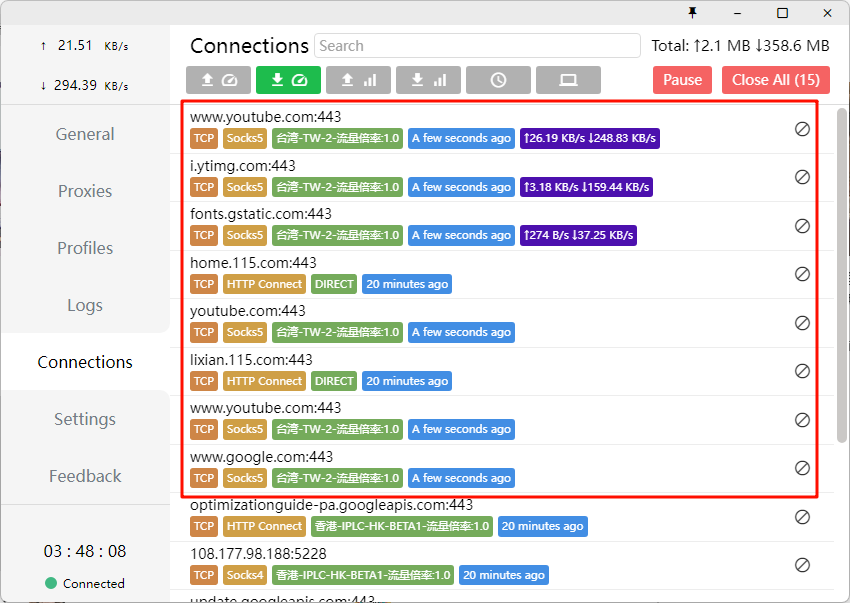This screenshot has height=603, width=850.
Task: Click Close All (15) button
Action: [775, 80]
